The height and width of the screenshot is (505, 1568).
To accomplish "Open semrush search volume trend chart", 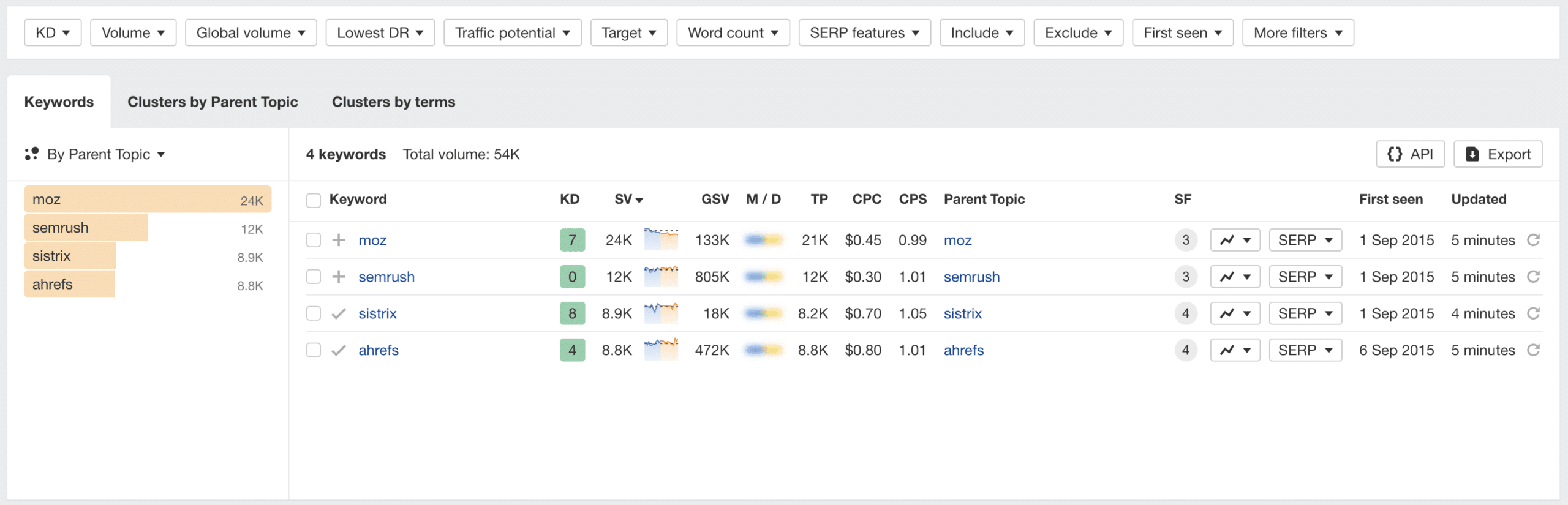I will tap(661, 275).
